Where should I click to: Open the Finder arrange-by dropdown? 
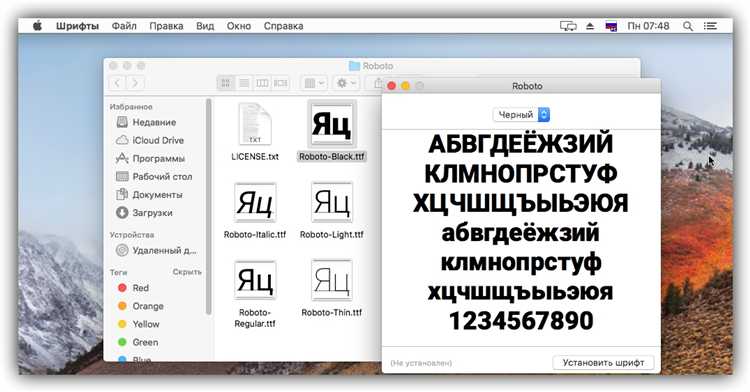point(314,83)
